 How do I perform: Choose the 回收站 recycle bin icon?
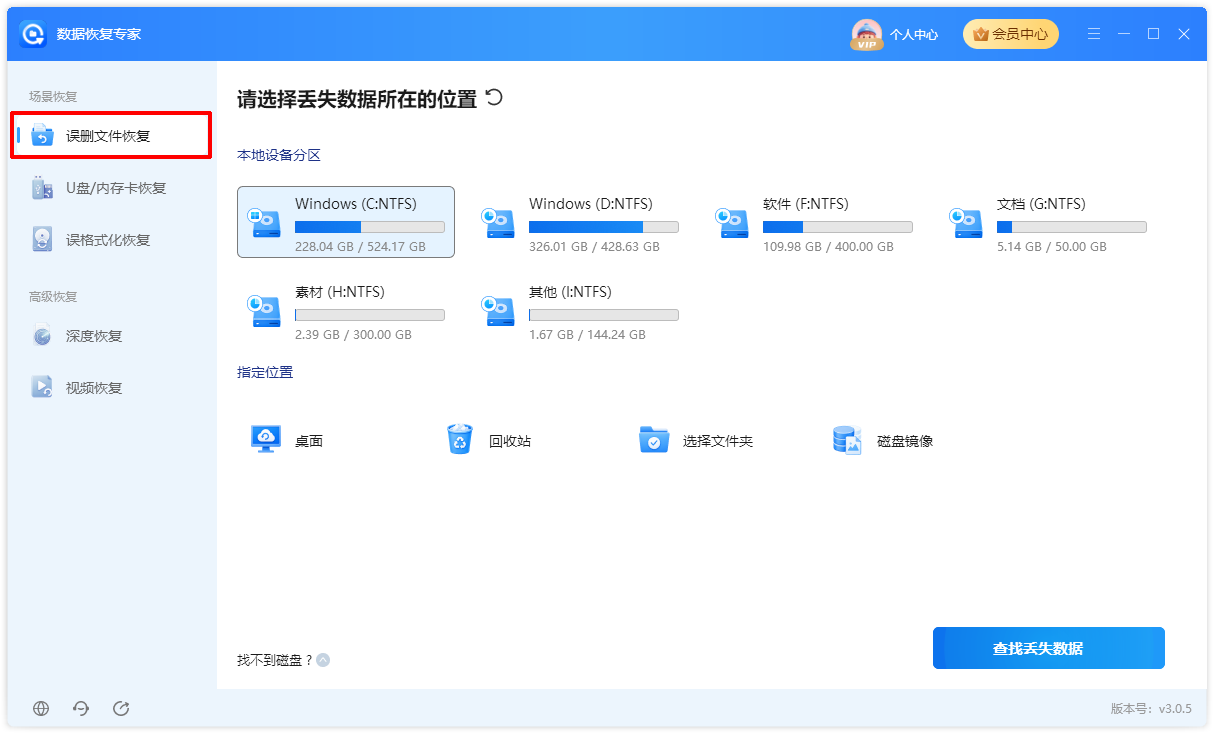point(460,440)
